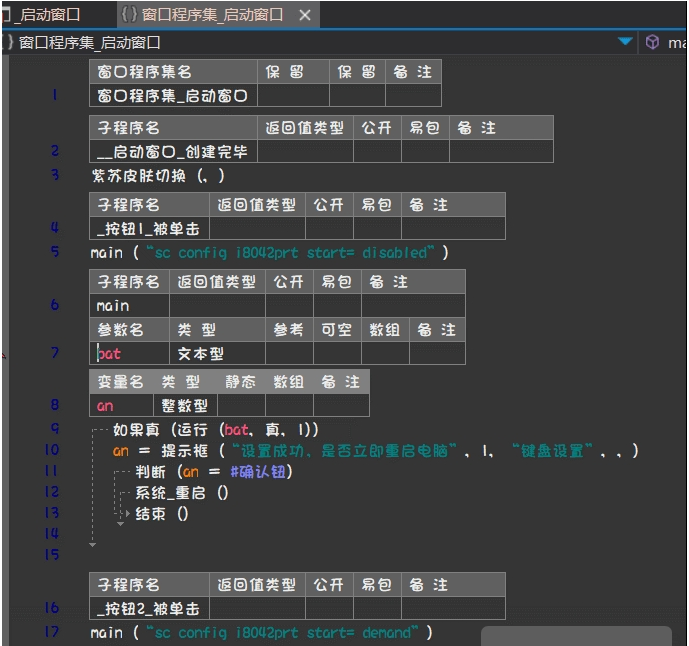Click the braces icon on the active tab
Screen dimensions: 689x646
point(129,15)
